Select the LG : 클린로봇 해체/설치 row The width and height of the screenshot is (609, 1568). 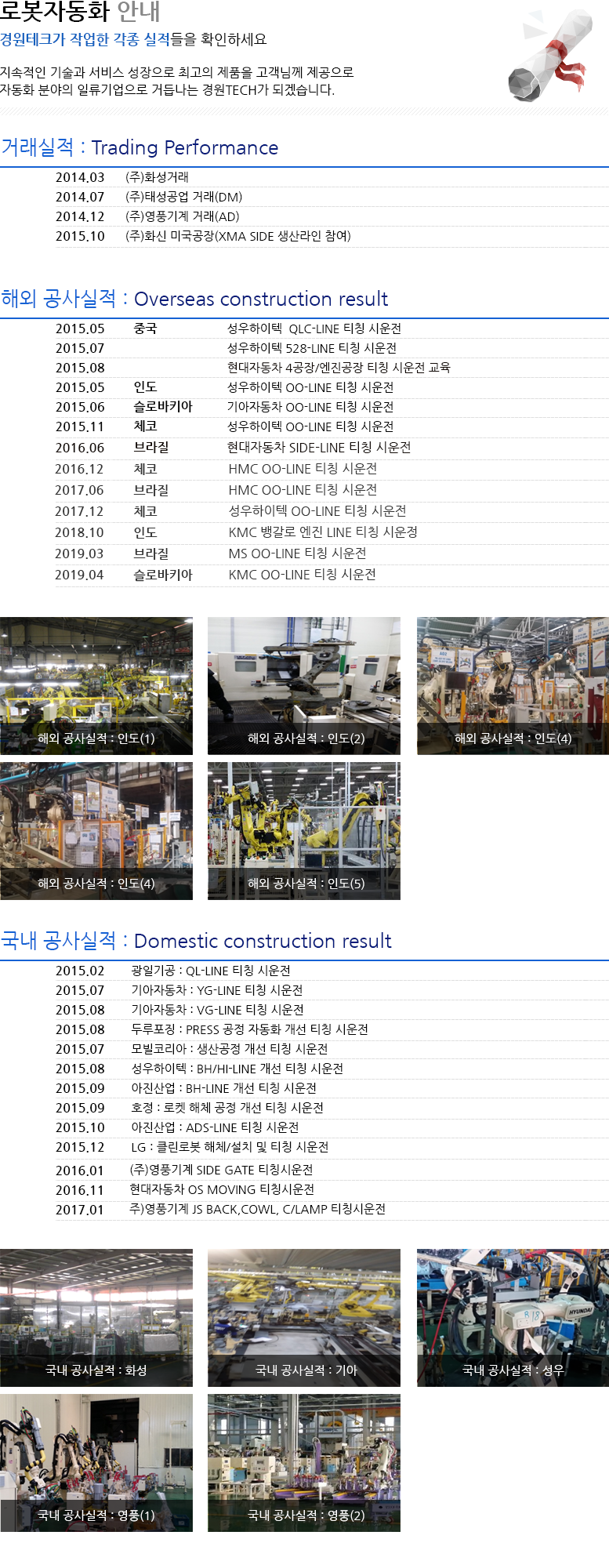(230, 1147)
